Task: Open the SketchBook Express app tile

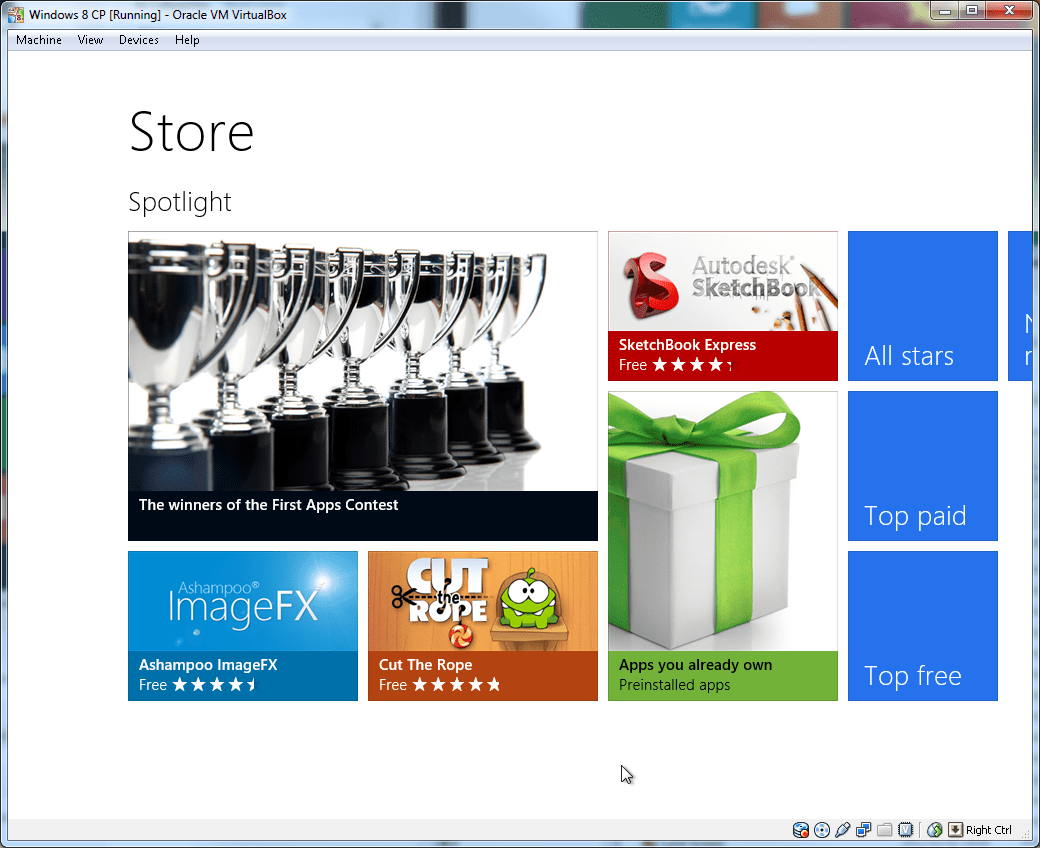Action: coord(723,306)
